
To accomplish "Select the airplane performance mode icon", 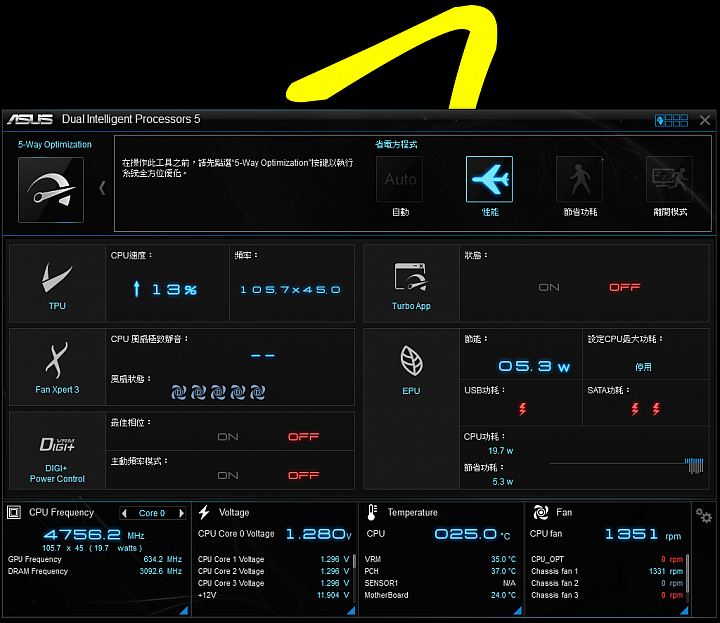I will (x=489, y=179).
